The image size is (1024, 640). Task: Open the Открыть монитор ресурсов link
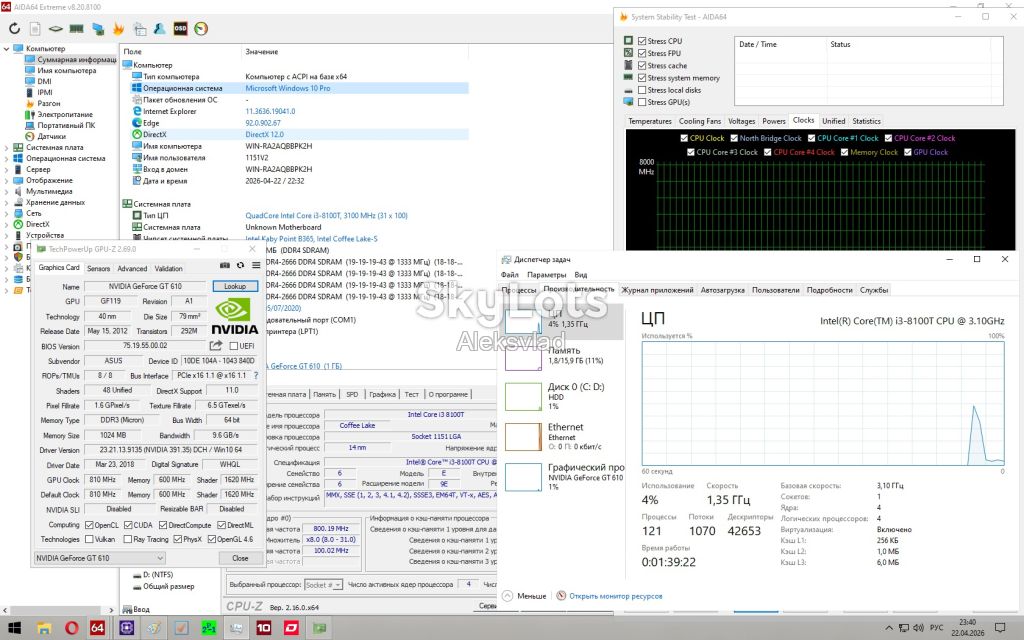click(x=615, y=596)
